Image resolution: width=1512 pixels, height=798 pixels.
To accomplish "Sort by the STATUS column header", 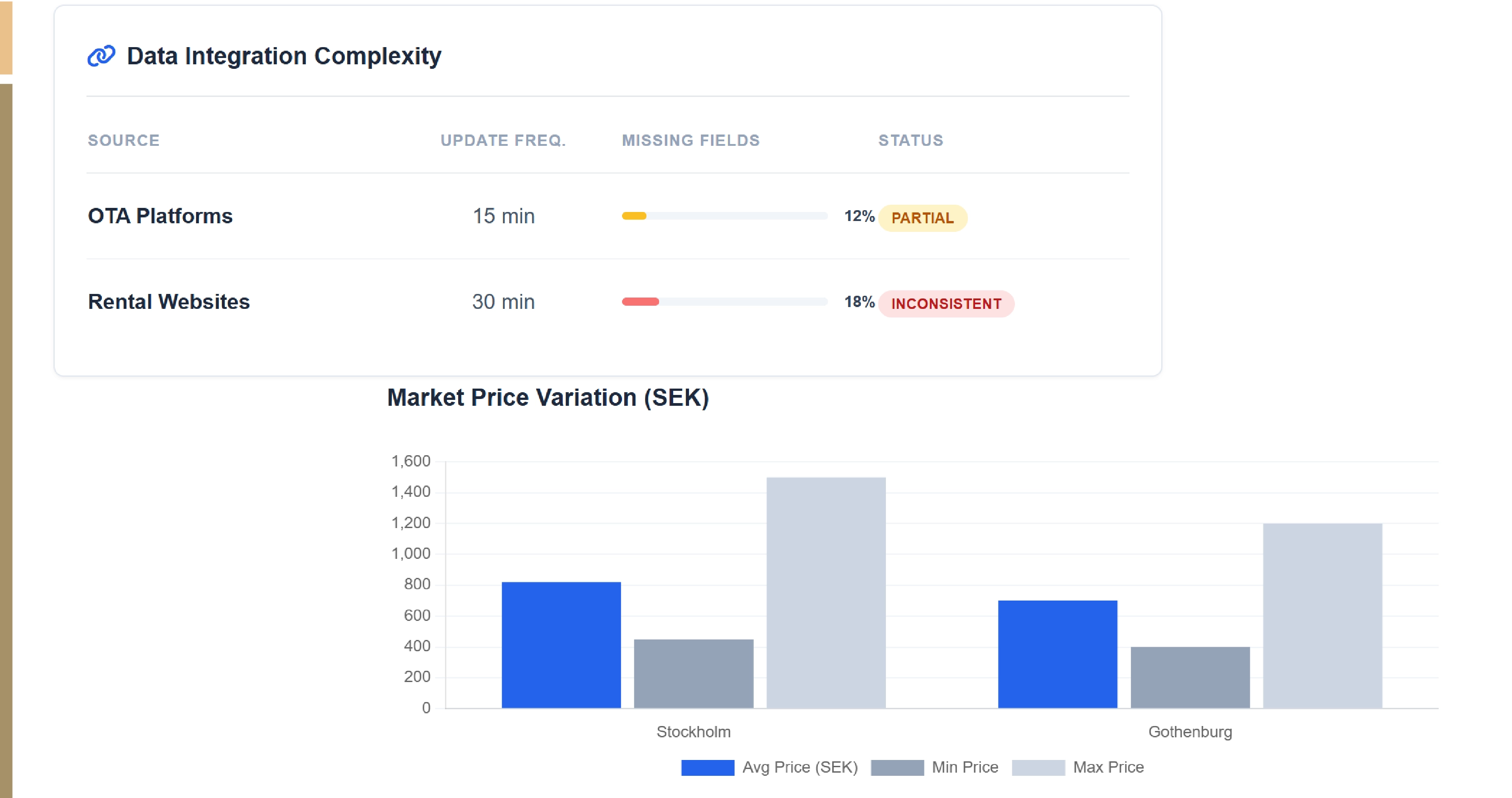I will (x=910, y=140).
